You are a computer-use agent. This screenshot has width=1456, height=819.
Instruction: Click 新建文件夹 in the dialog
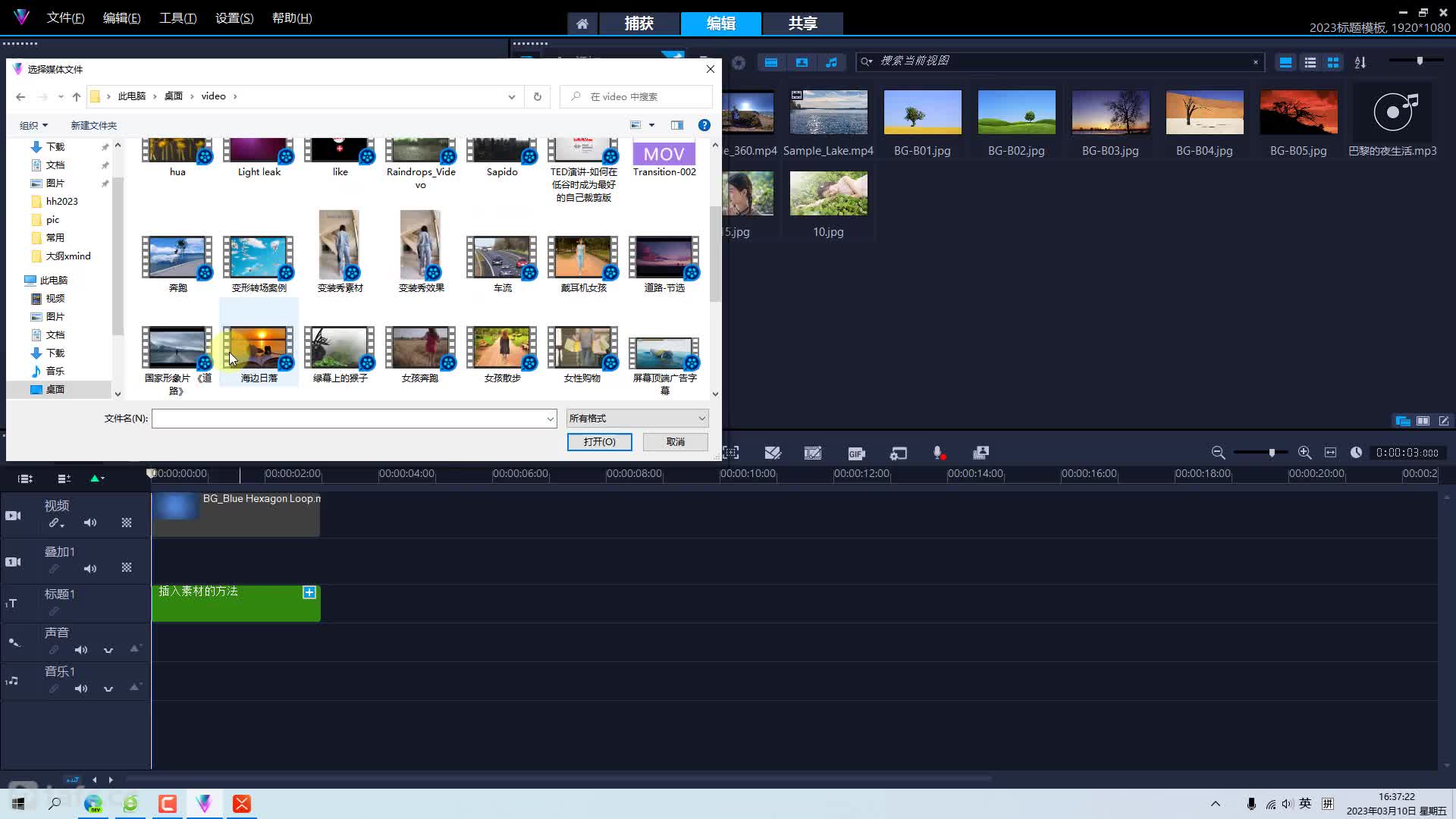(93, 125)
